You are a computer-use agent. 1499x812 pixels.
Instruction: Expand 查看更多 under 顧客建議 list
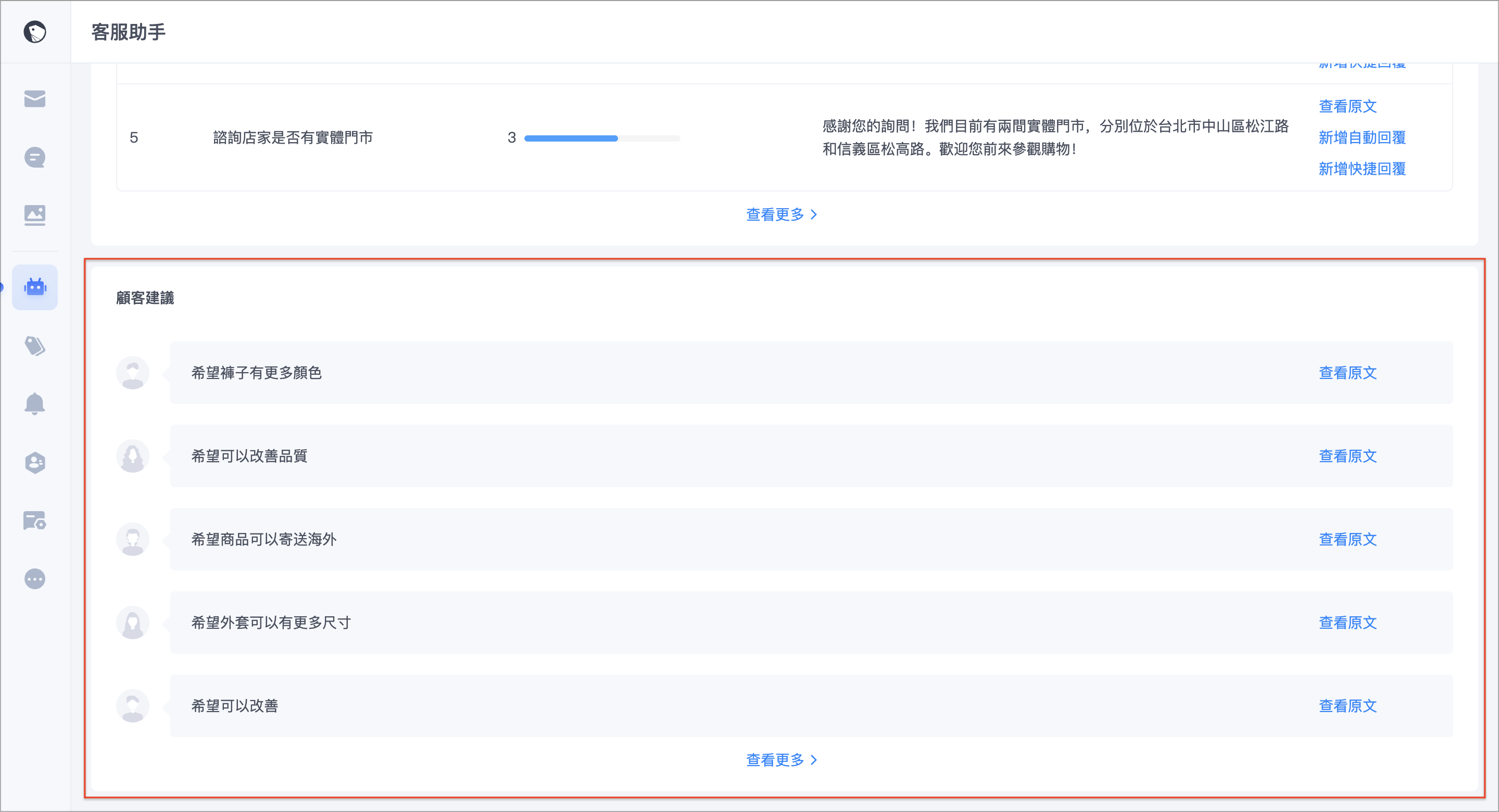pyautogui.click(x=782, y=759)
